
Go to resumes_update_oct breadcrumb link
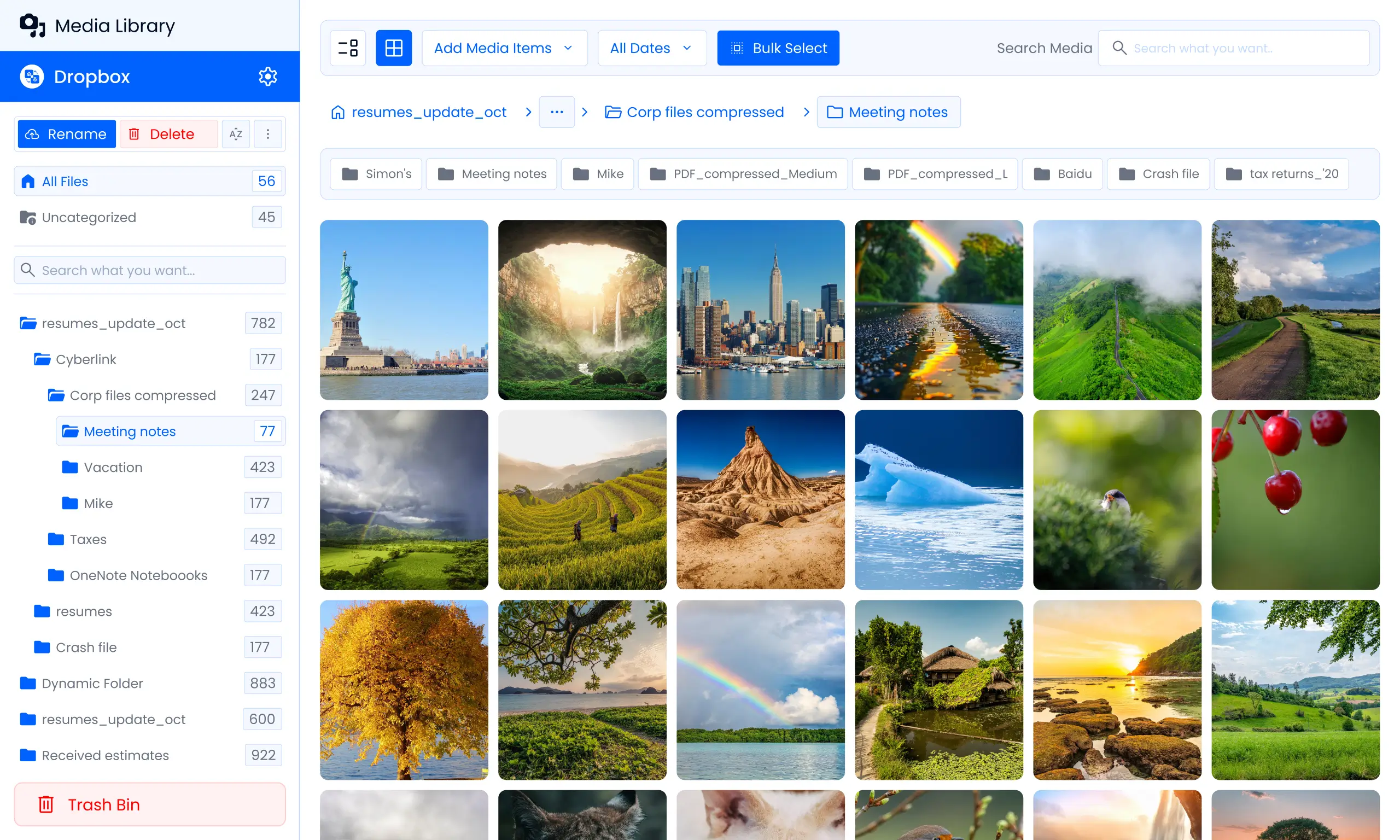(x=419, y=112)
